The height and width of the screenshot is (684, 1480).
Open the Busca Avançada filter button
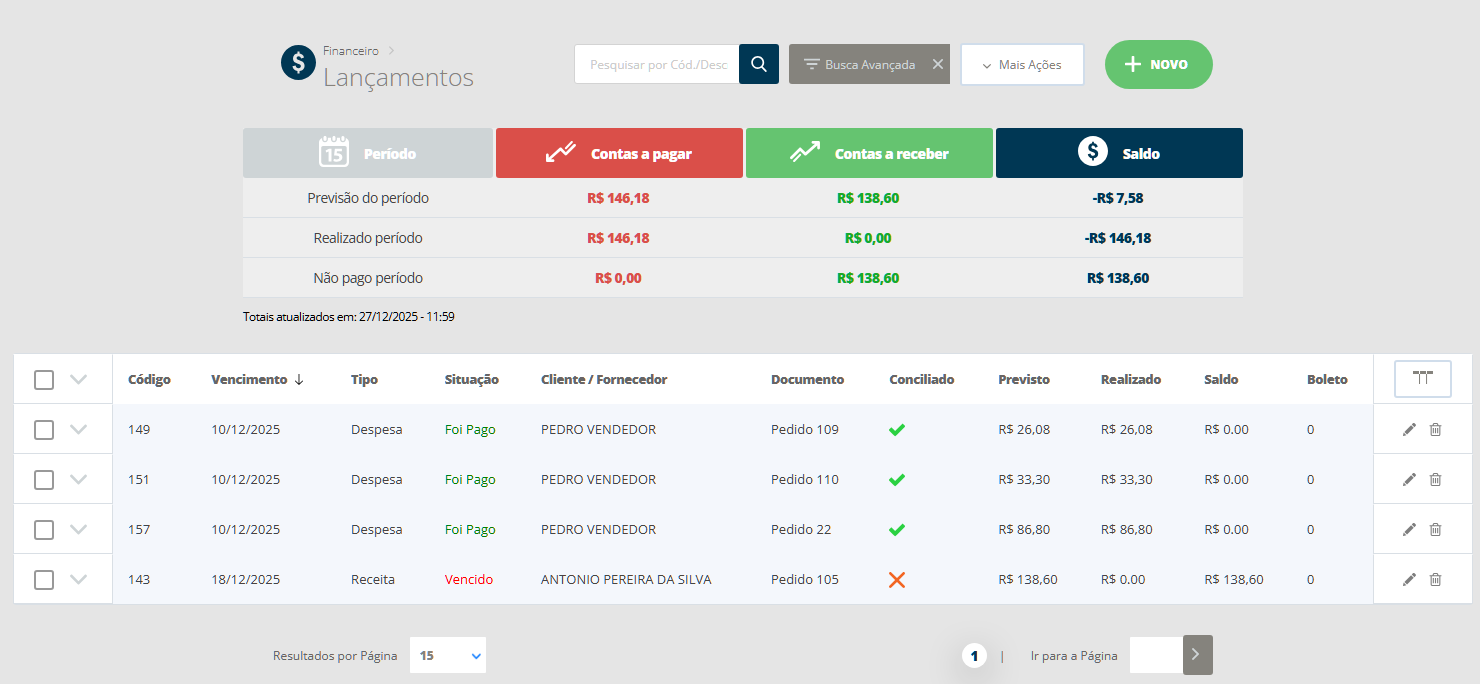point(859,64)
